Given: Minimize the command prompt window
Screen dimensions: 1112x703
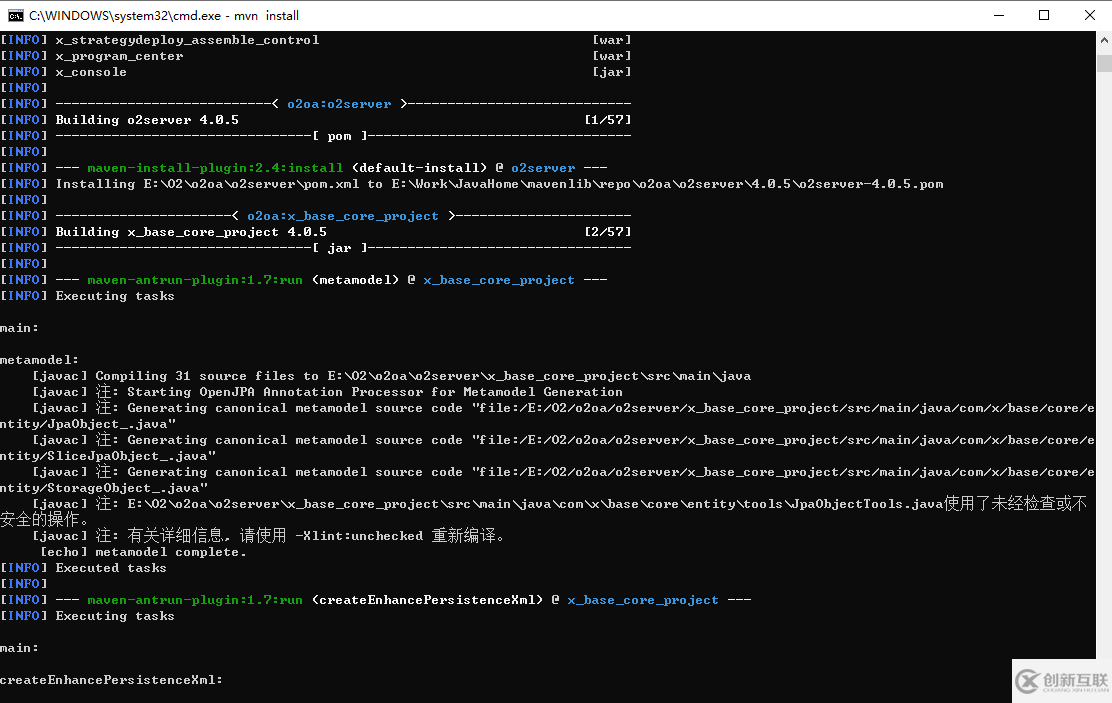Looking at the screenshot, I should 999,15.
